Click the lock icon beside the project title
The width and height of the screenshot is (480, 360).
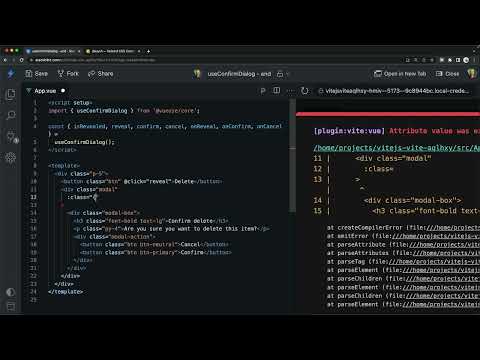(280, 74)
